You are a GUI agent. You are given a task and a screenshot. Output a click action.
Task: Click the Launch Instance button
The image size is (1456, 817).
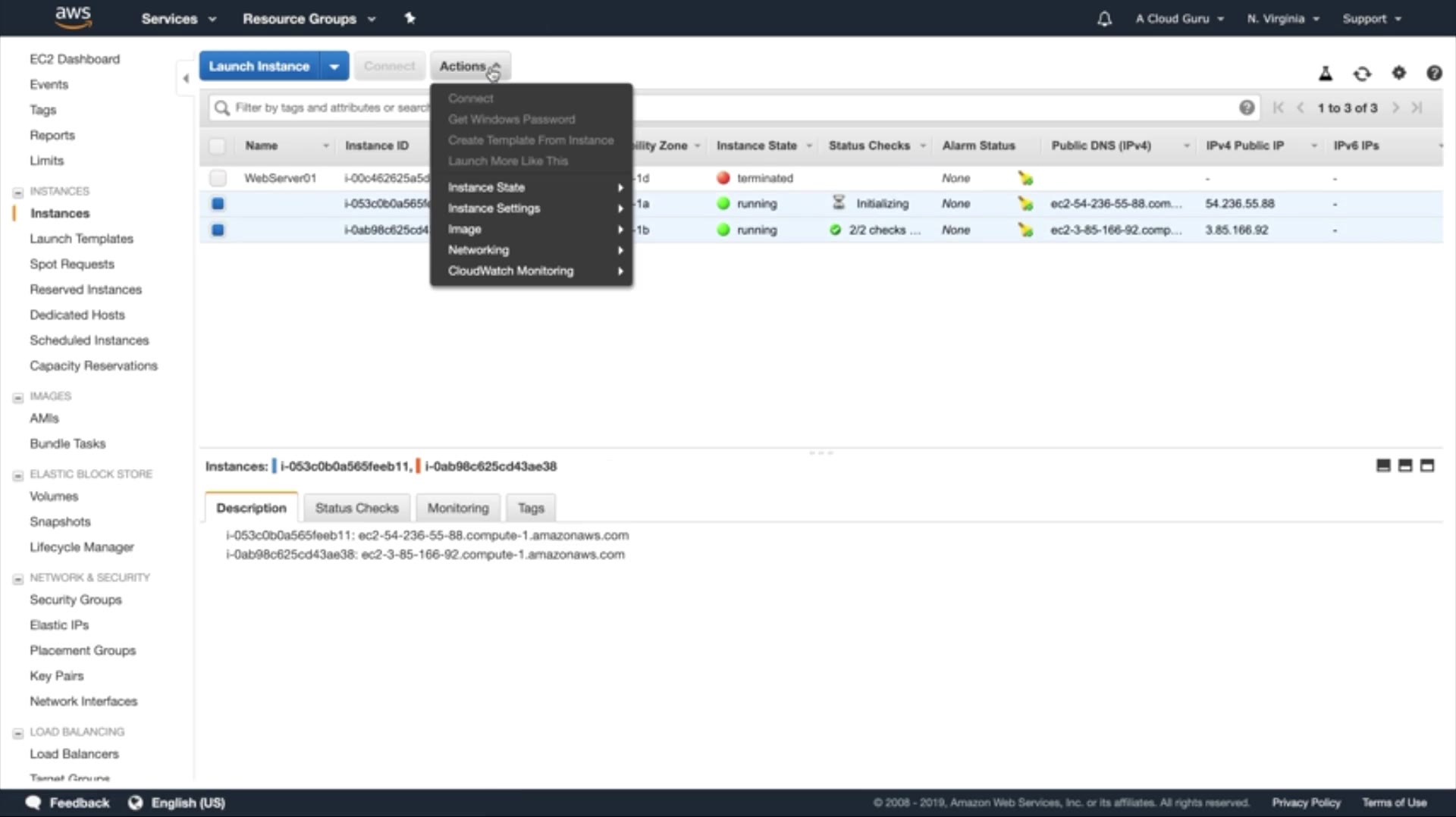click(259, 66)
